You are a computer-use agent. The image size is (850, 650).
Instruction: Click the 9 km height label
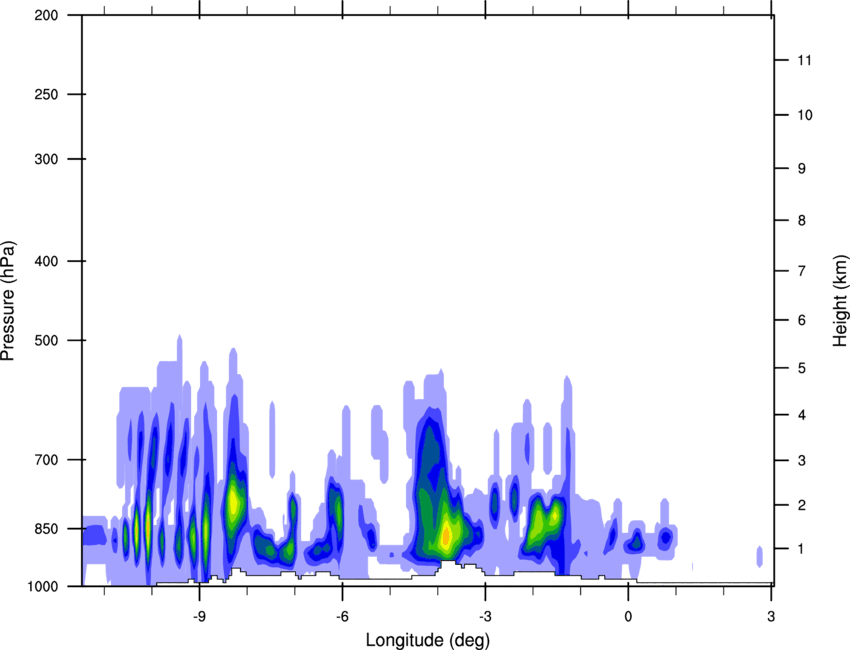pos(801,169)
